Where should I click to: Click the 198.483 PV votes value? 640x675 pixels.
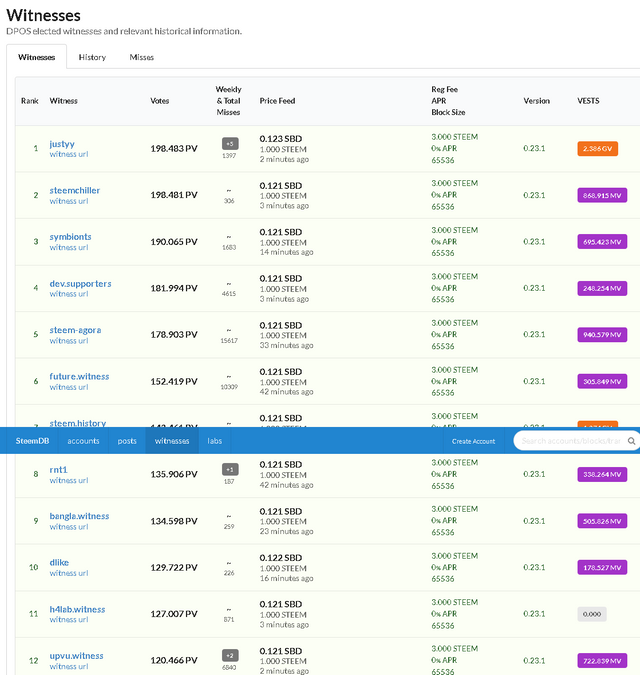click(174, 149)
